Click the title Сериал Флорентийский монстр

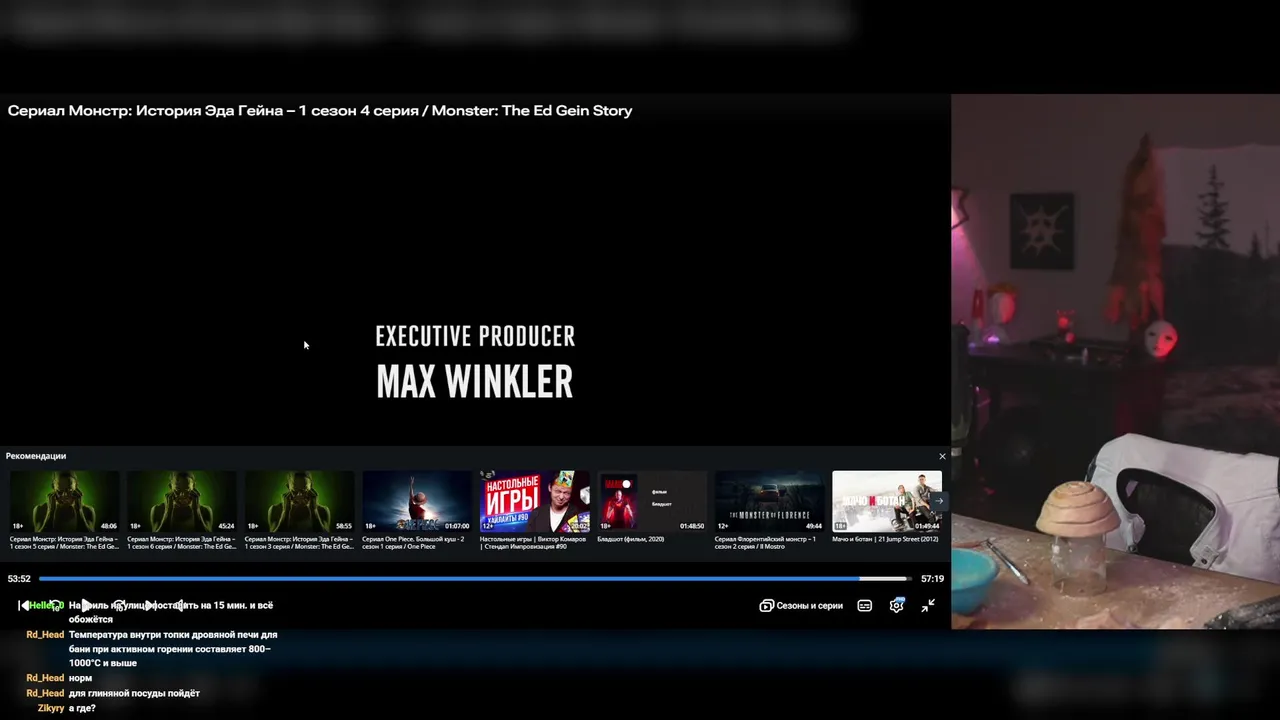765,542
